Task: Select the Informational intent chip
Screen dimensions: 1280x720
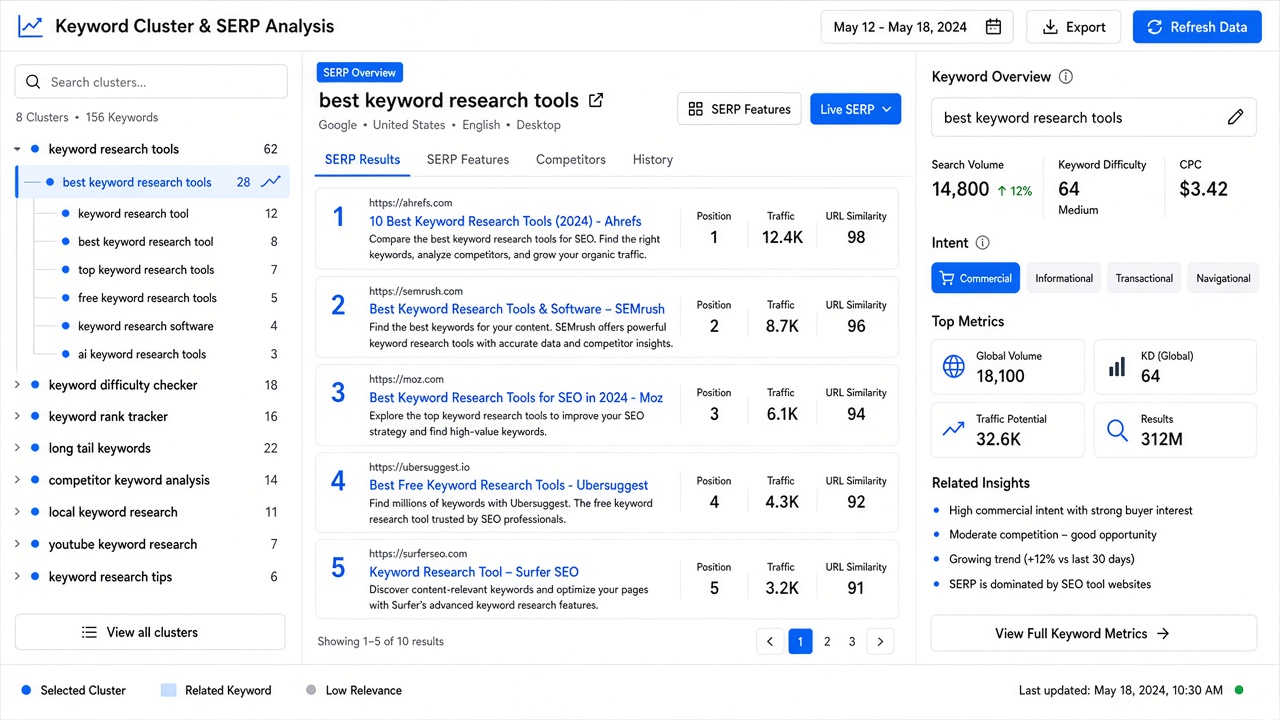Action: pos(1064,278)
